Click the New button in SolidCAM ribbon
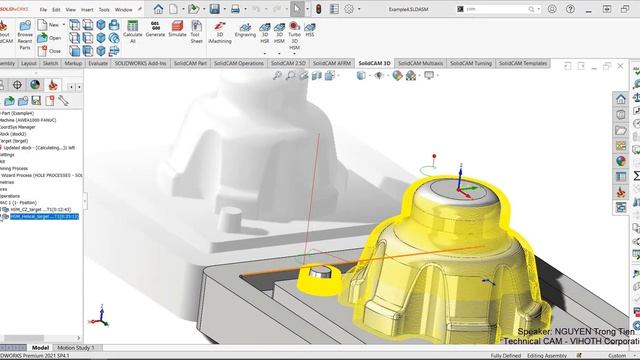Image resolution: width=640 pixels, height=360 pixels. (49, 25)
